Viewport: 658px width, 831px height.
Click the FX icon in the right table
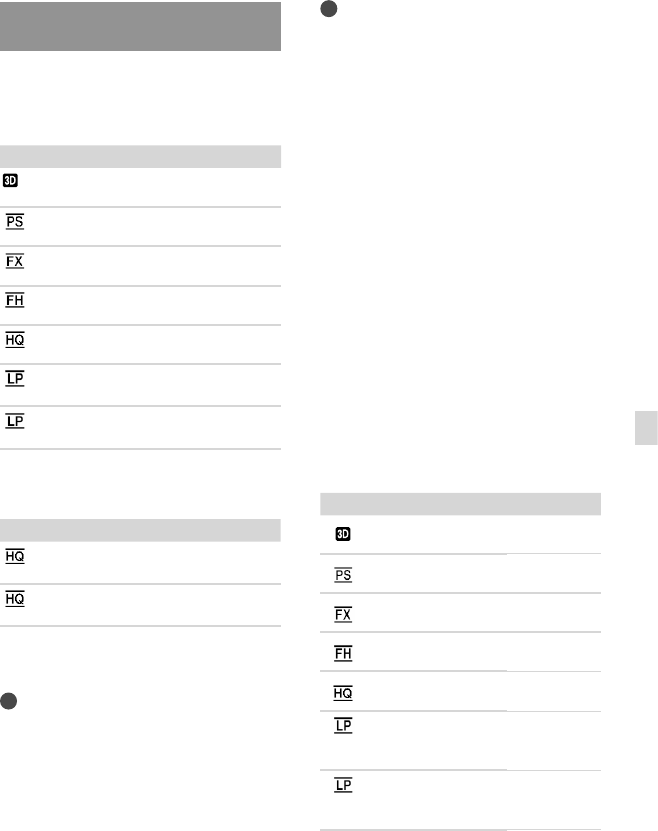tap(344, 613)
